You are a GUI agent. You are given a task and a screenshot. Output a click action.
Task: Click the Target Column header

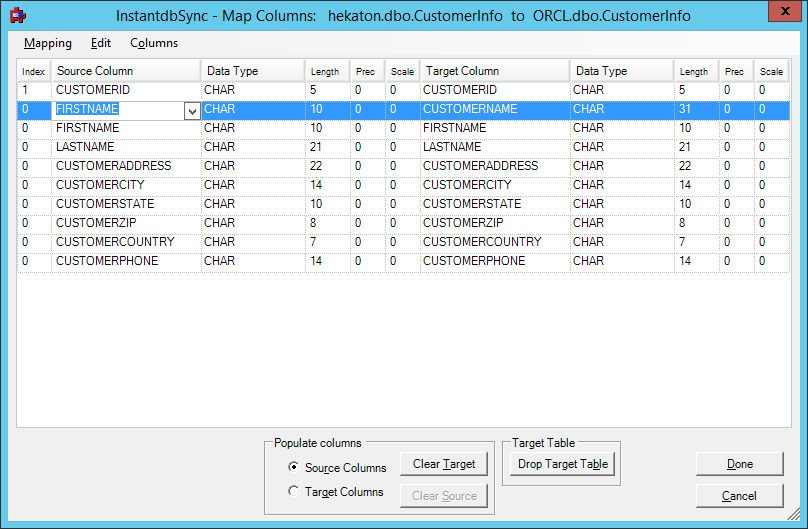[495, 71]
